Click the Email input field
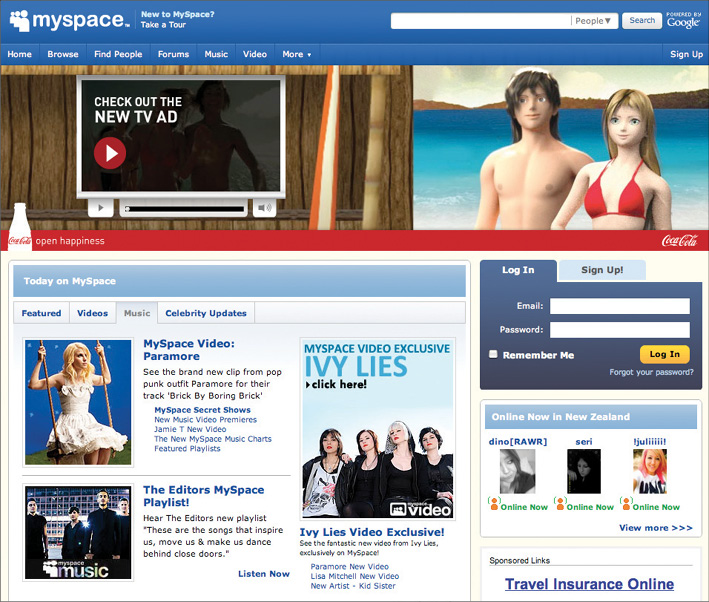The height and width of the screenshot is (602, 709). 619,306
